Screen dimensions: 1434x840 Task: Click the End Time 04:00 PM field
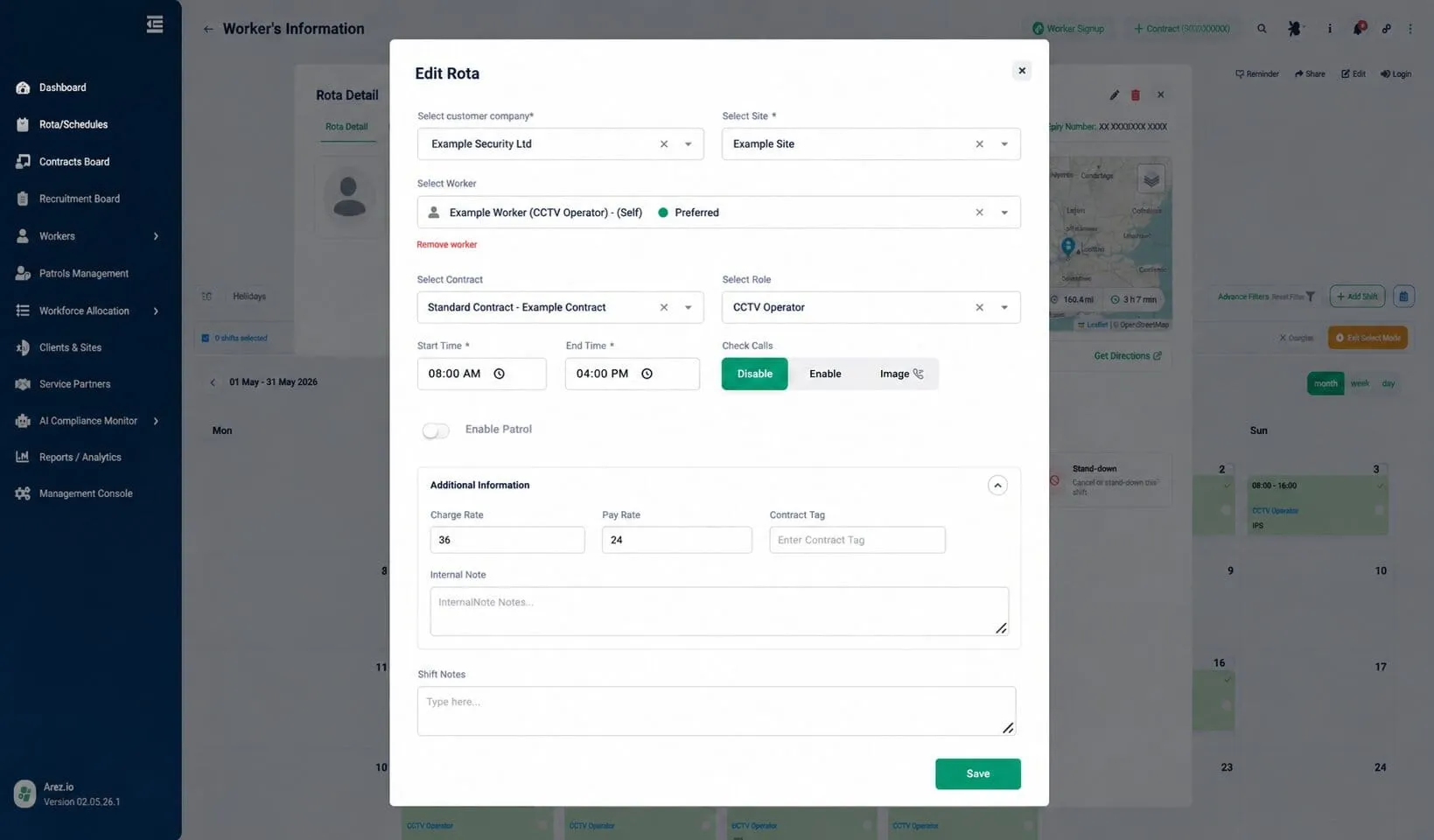pyautogui.click(x=633, y=374)
